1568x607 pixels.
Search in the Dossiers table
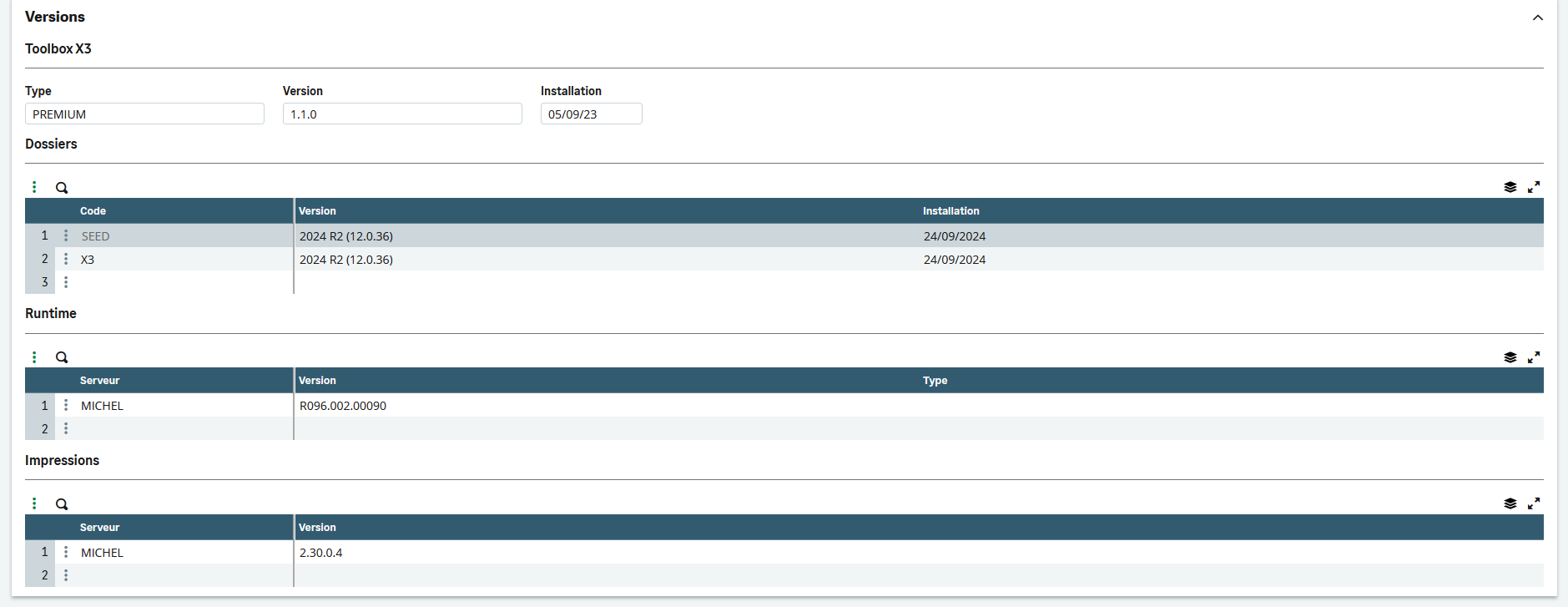(x=62, y=188)
